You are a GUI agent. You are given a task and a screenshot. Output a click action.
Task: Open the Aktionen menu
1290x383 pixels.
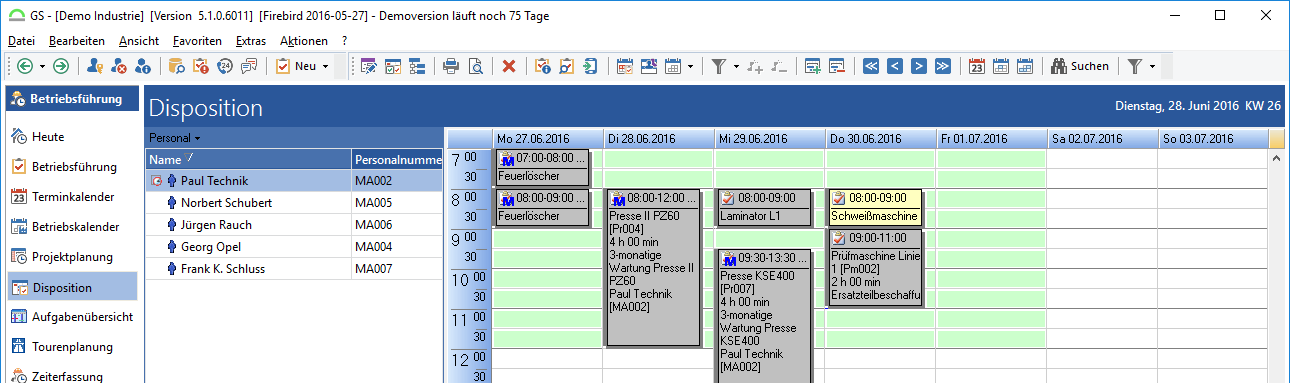[304, 41]
